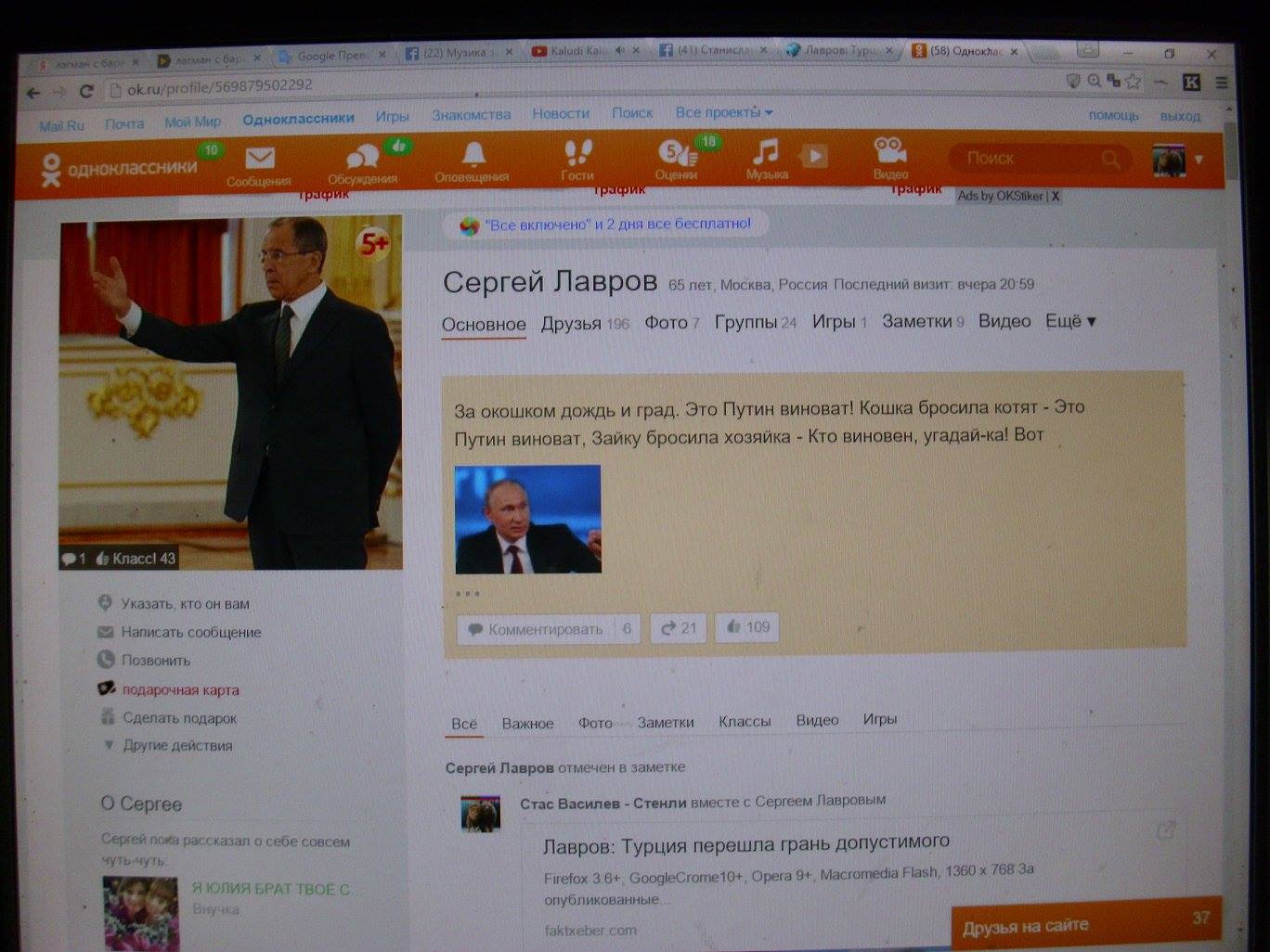Open the Группы 24 tab
Screen dimensions: 1270x952
tap(755, 322)
